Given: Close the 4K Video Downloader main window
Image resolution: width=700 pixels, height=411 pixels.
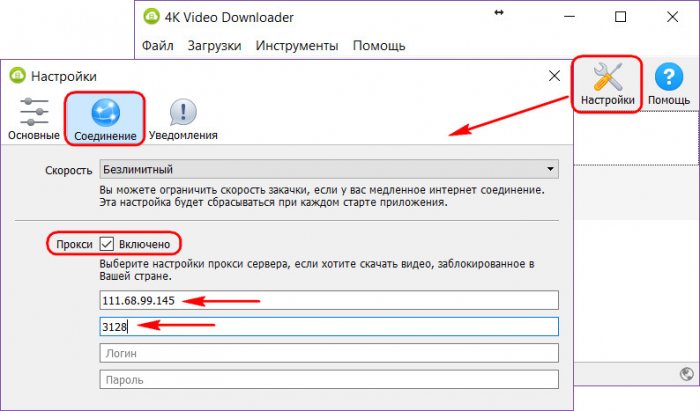Looking at the screenshot, I should point(672,17).
